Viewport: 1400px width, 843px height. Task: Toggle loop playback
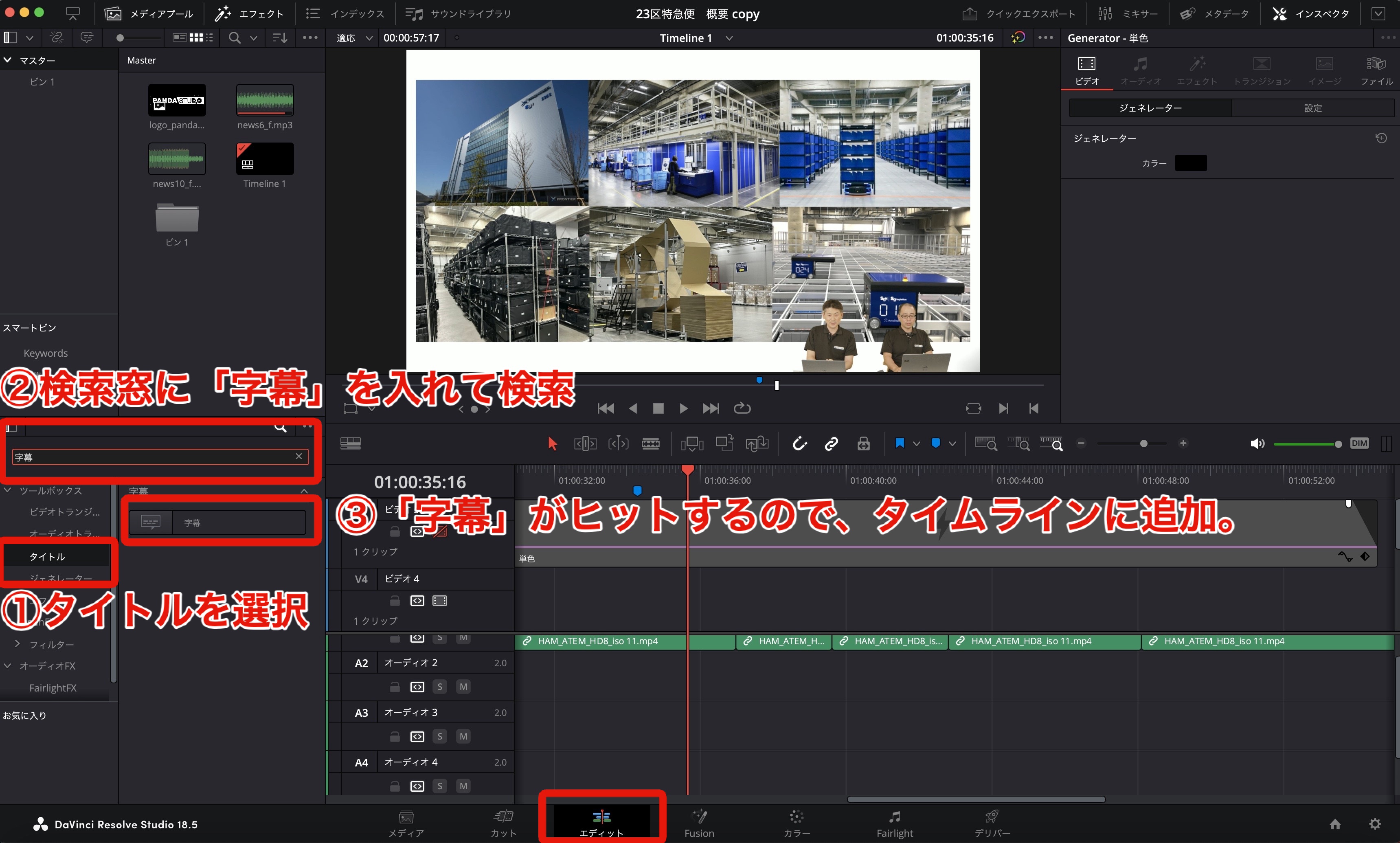(x=742, y=408)
